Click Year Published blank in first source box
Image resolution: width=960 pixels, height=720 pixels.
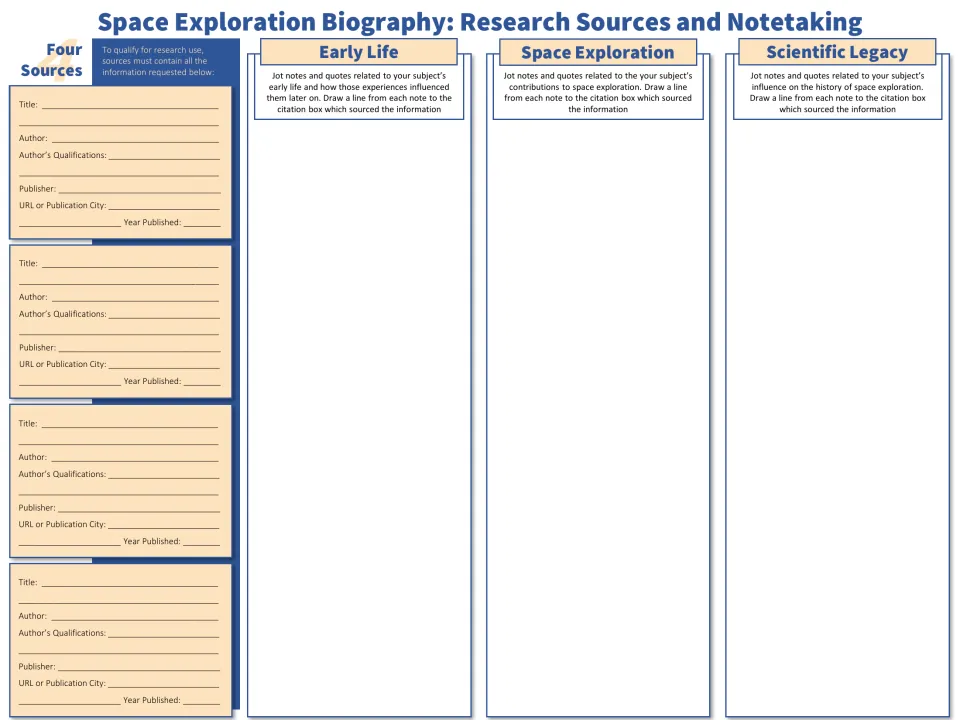click(202, 222)
